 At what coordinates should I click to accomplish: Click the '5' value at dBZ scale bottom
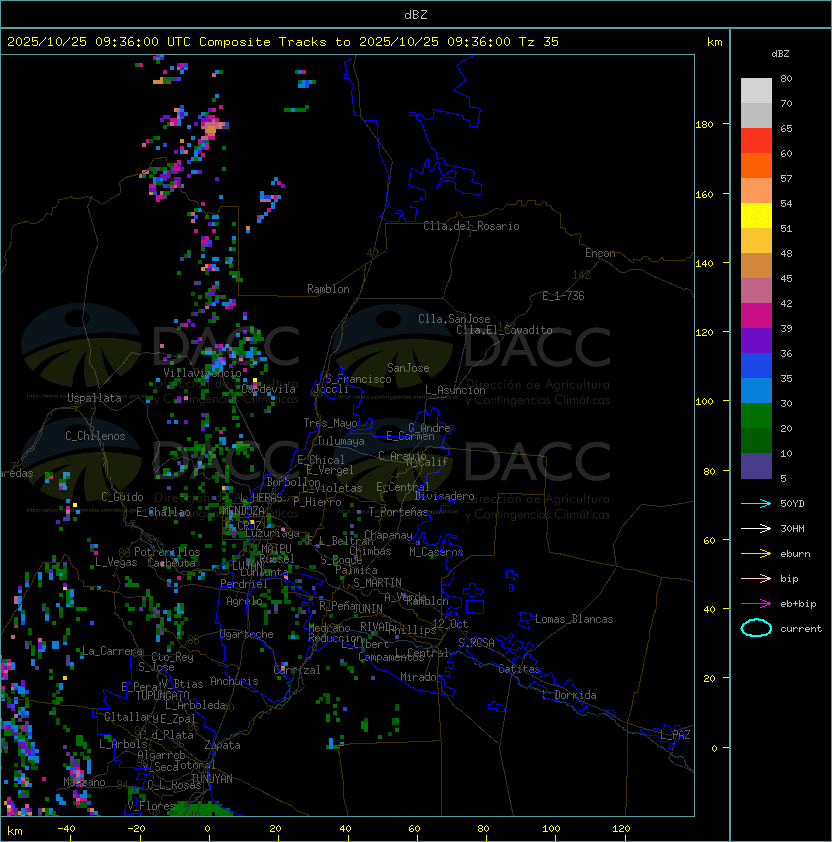pos(783,478)
